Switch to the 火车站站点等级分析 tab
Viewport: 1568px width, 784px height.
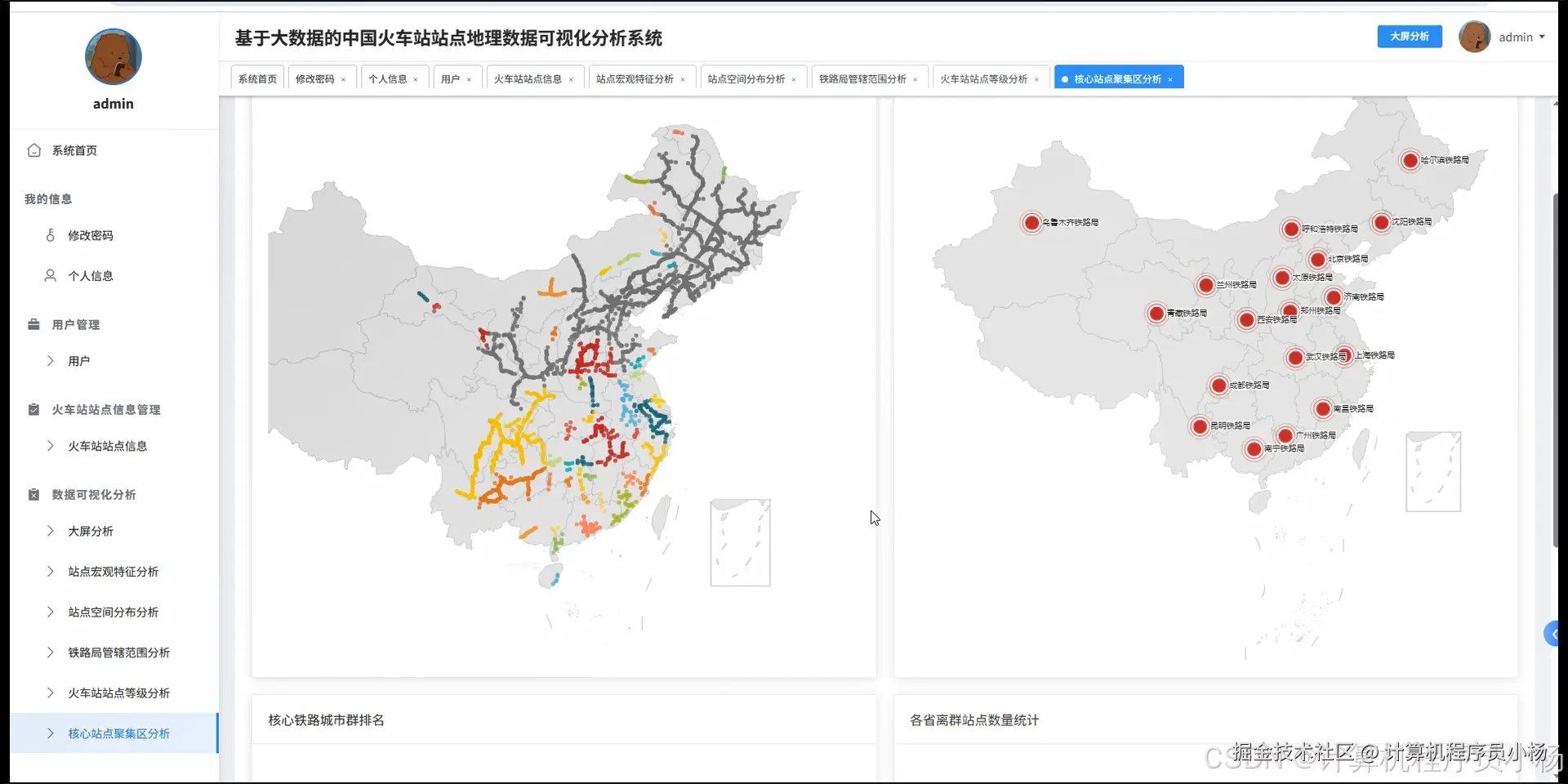pyautogui.click(x=983, y=79)
